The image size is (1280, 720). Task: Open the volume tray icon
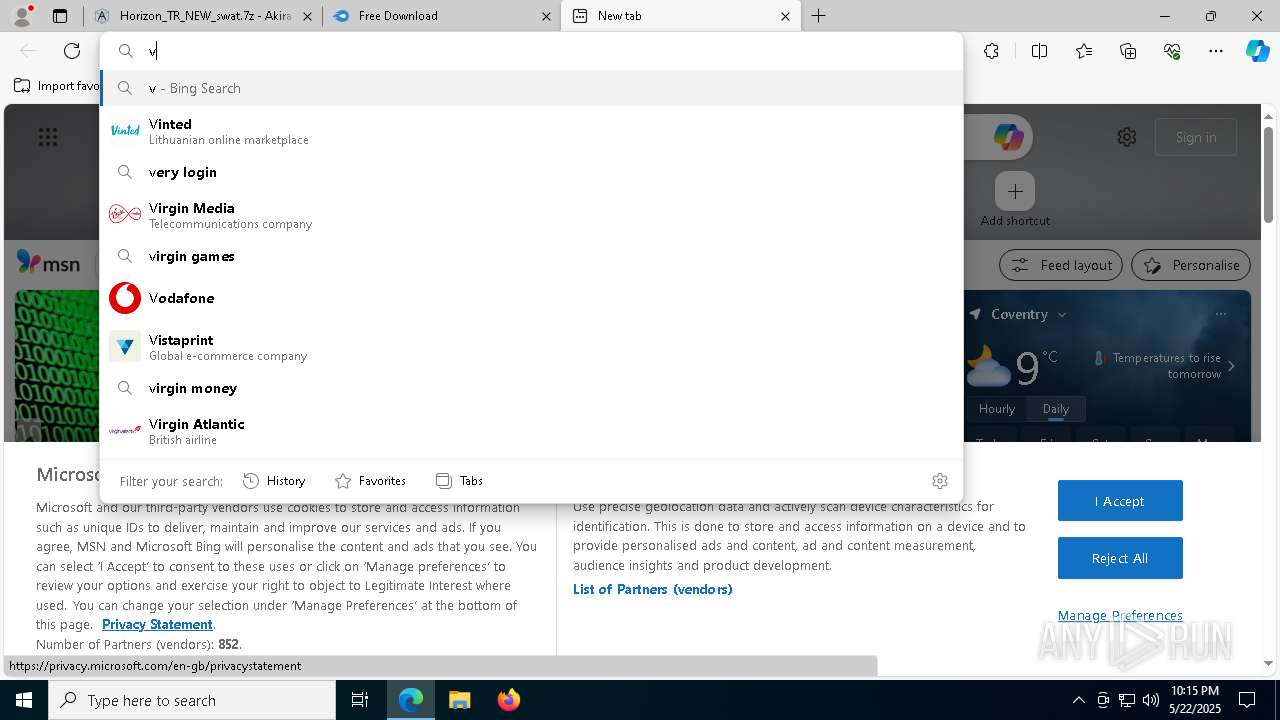(x=1151, y=700)
